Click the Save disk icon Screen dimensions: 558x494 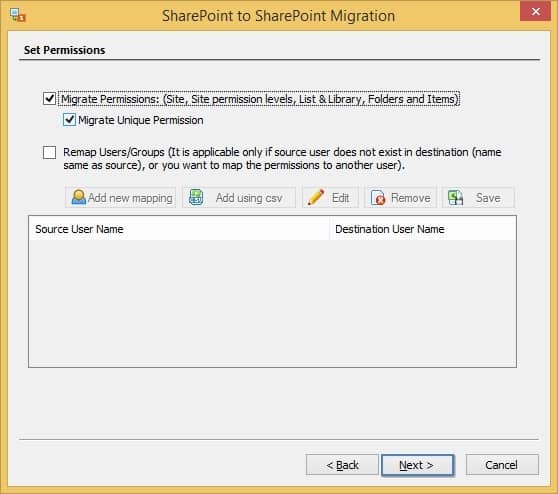pyautogui.click(x=456, y=198)
